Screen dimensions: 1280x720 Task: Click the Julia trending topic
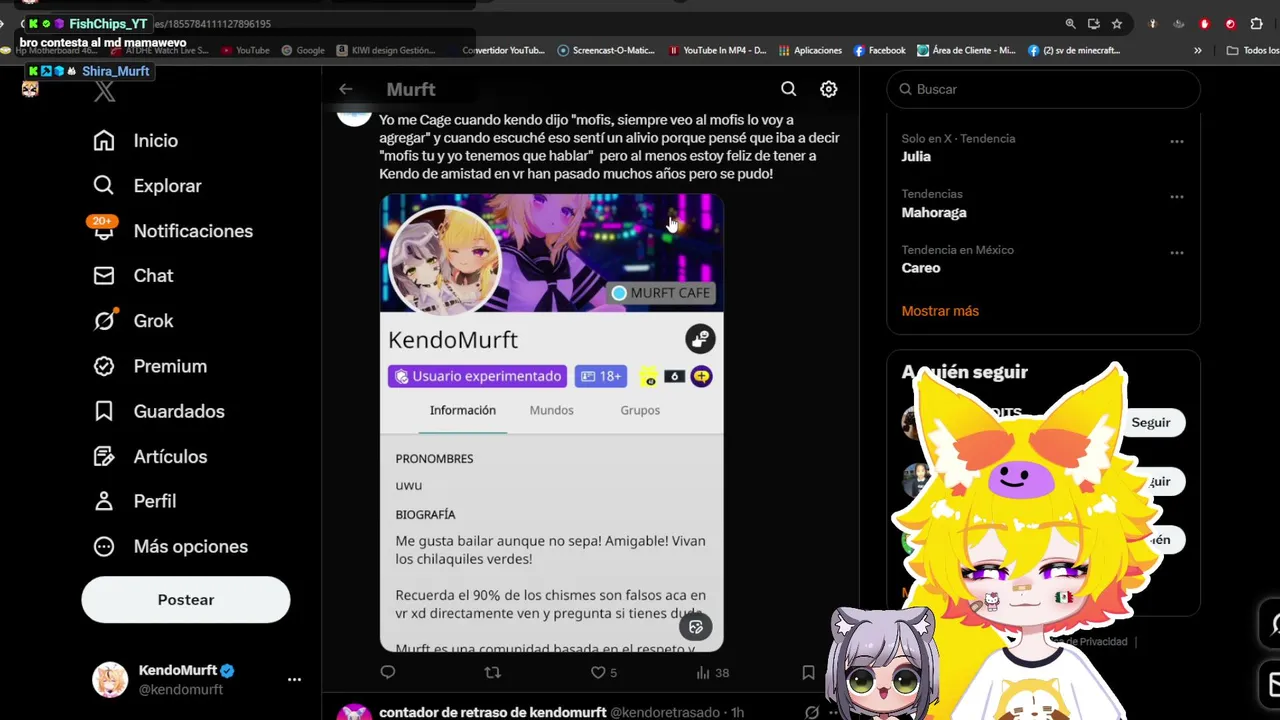coord(916,157)
